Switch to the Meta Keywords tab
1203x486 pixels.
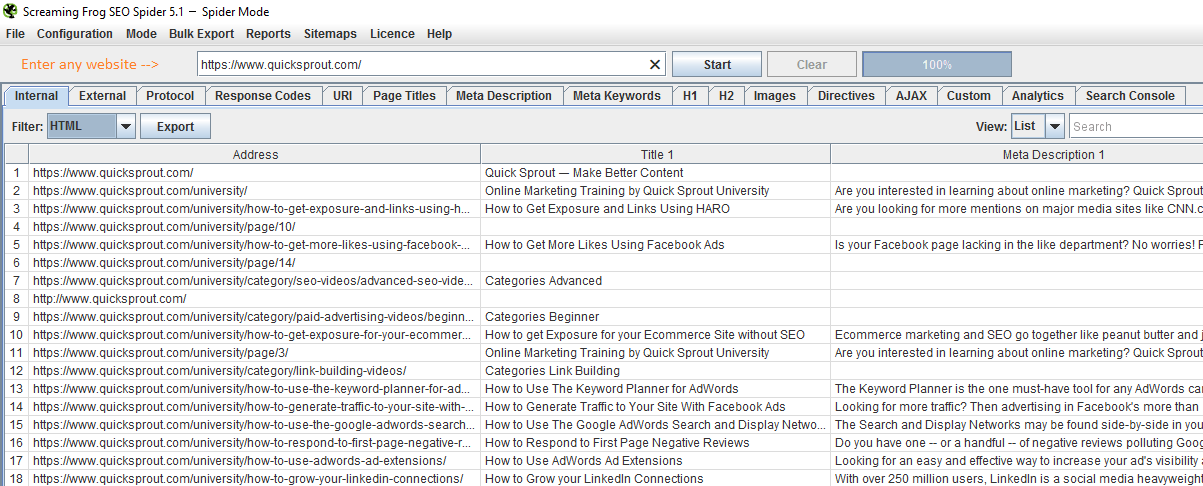(617, 96)
